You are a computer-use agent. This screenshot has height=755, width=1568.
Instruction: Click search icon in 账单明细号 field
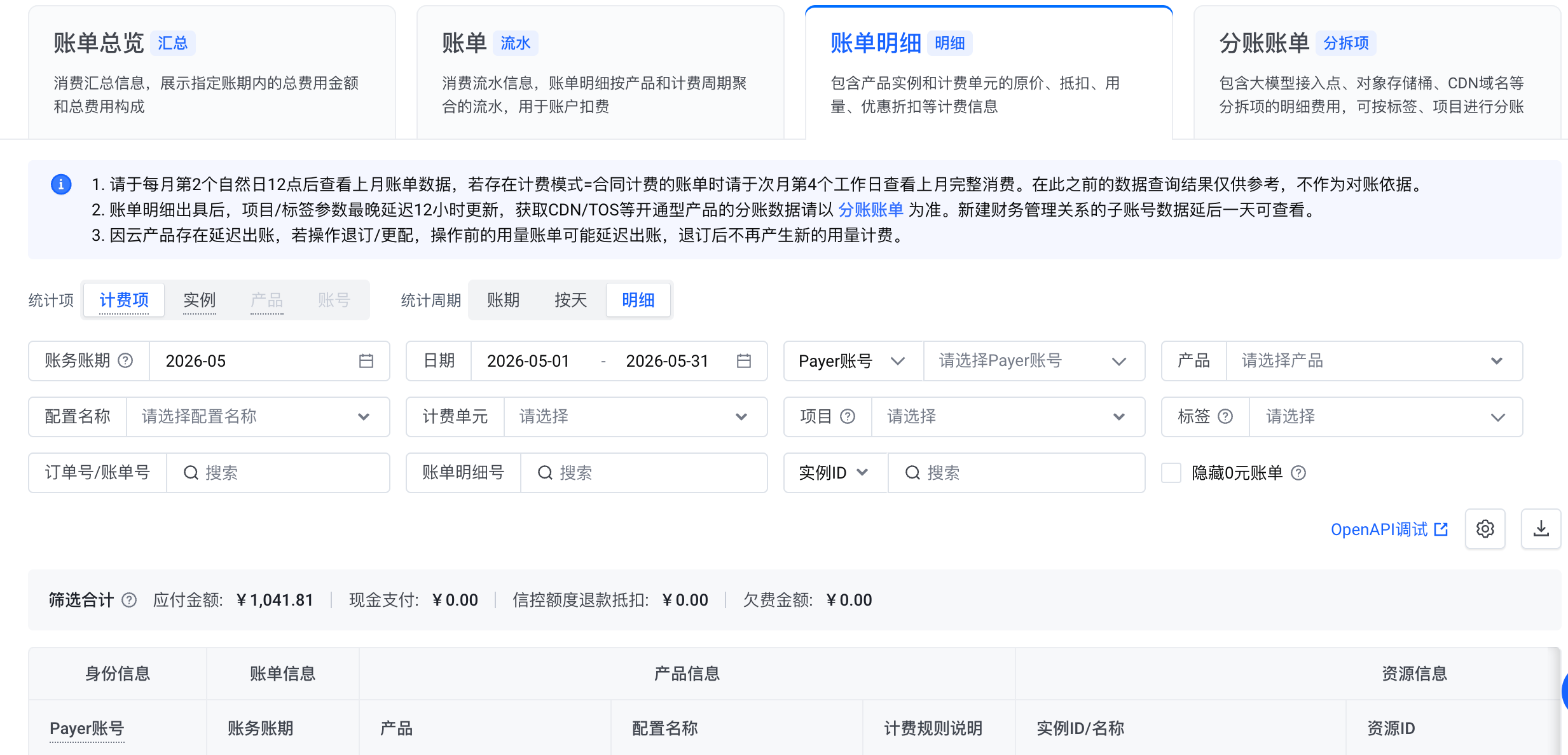[545, 472]
